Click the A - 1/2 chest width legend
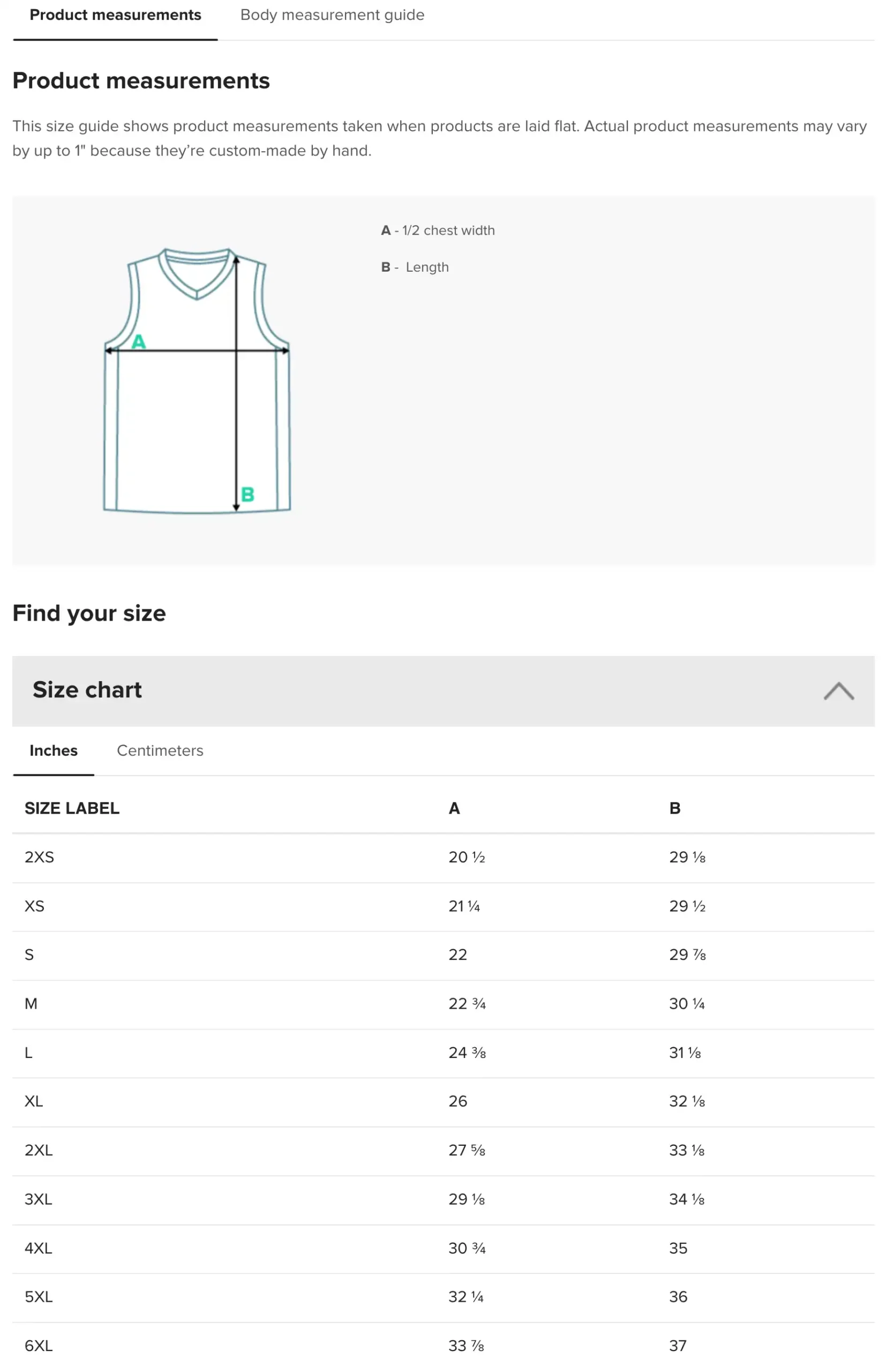The image size is (886, 1372). pyautogui.click(x=438, y=230)
